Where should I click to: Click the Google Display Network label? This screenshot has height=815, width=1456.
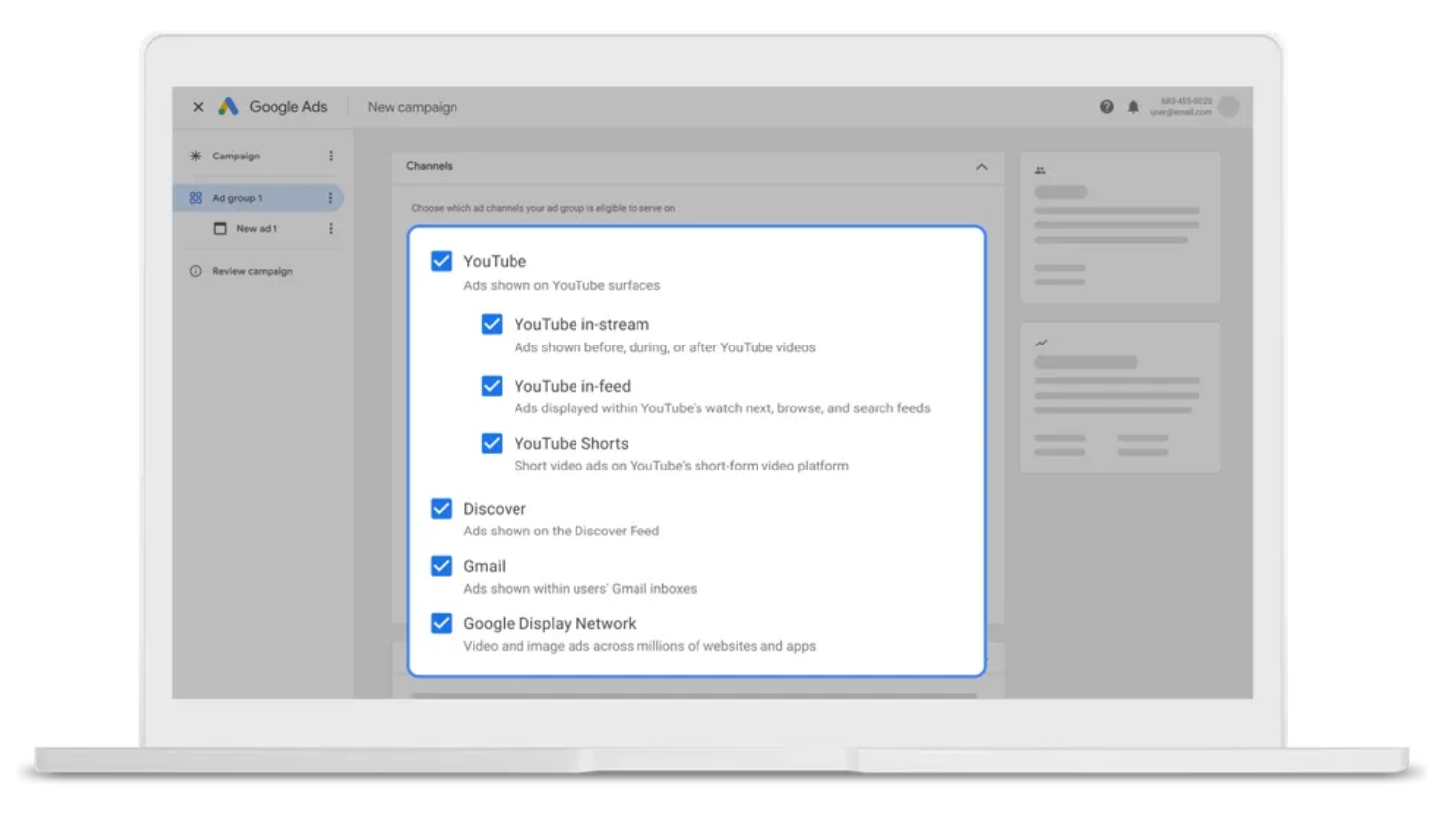click(550, 623)
